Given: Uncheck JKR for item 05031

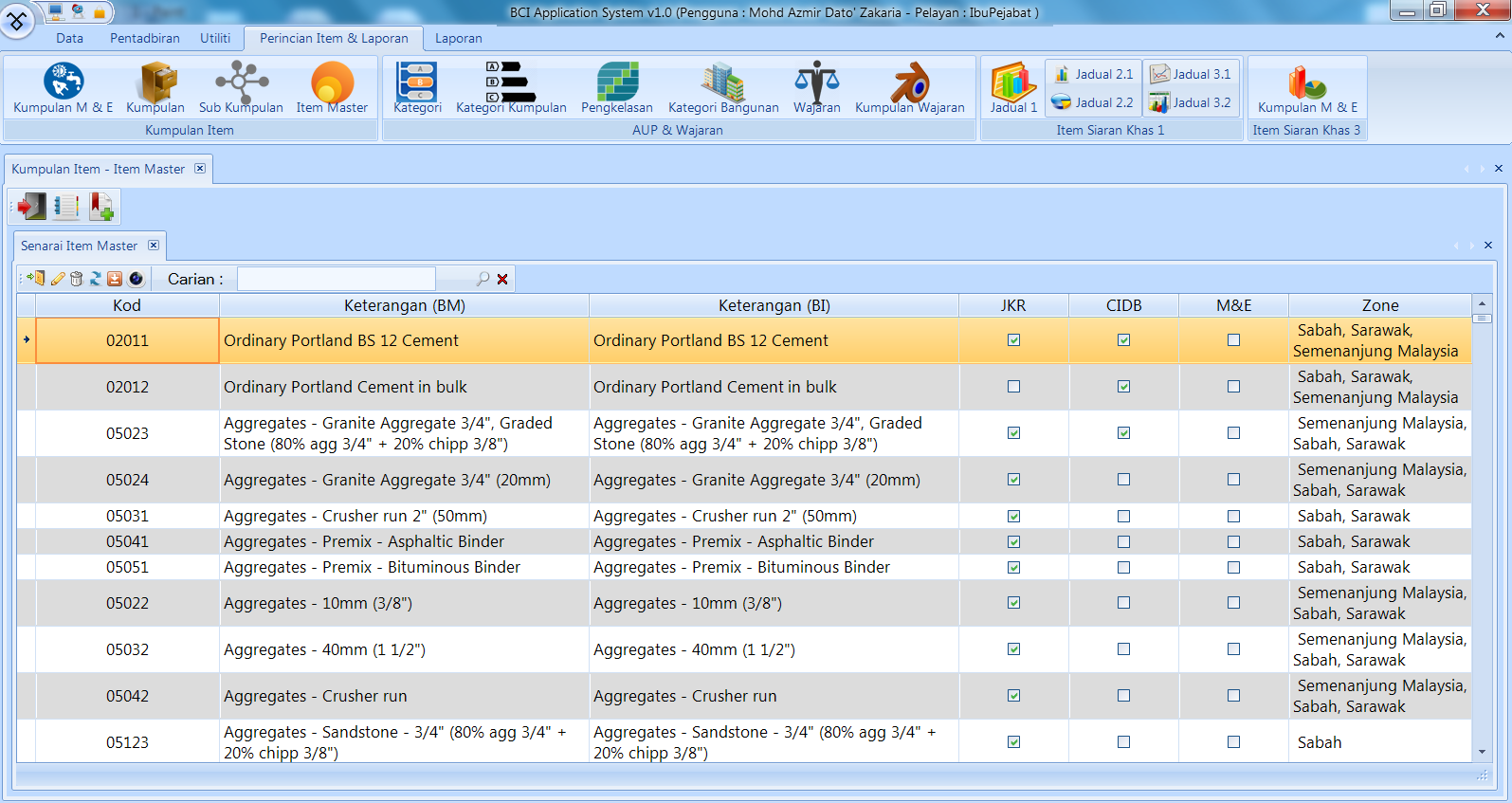Looking at the screenshot, I should coord(1013,517).
